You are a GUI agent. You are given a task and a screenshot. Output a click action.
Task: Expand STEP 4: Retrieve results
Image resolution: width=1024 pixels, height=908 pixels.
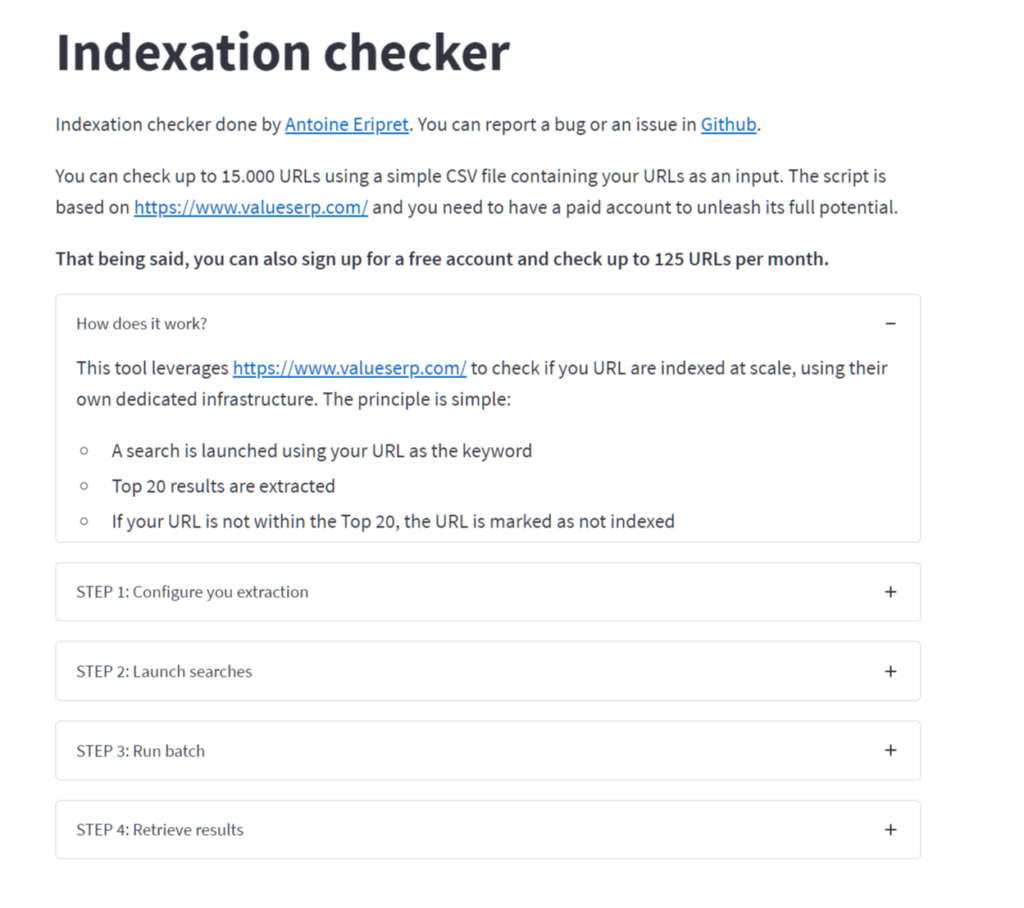[x=488, y=830]
